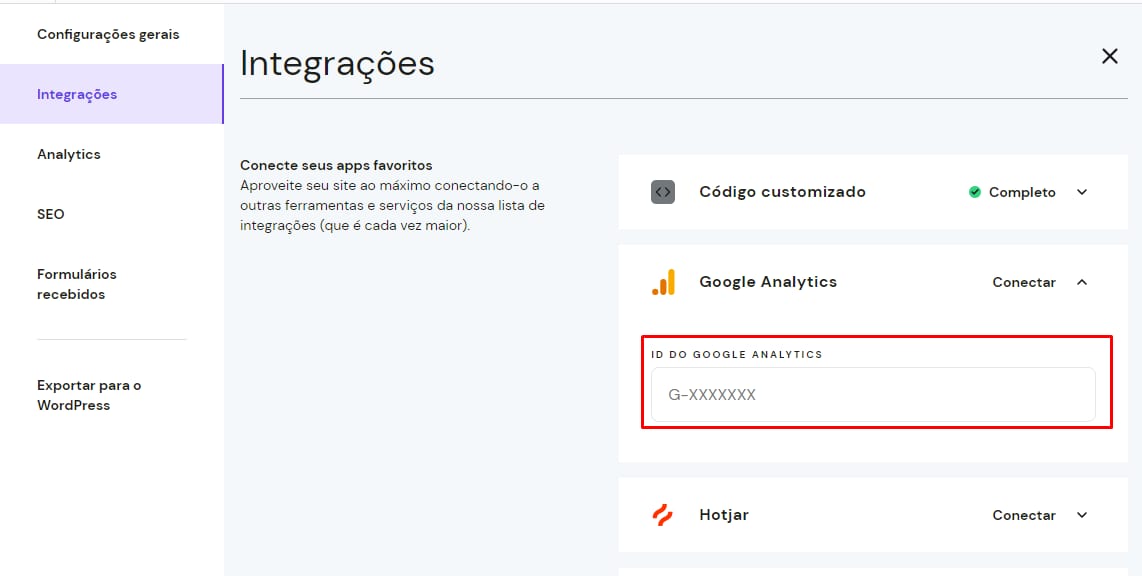
Task: Click the Hotjar integration title
Action: click(x=724, y=515)
